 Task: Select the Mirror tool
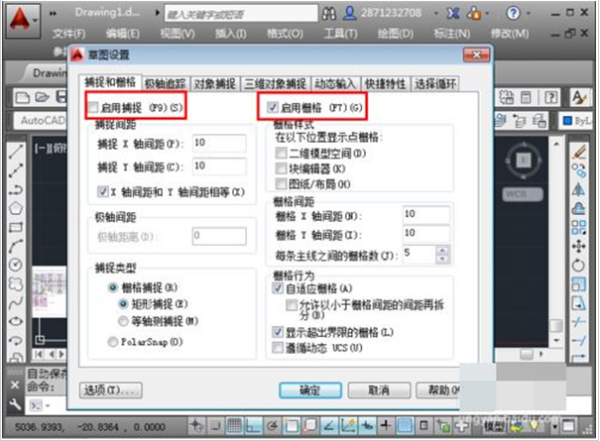click(579, 189)
